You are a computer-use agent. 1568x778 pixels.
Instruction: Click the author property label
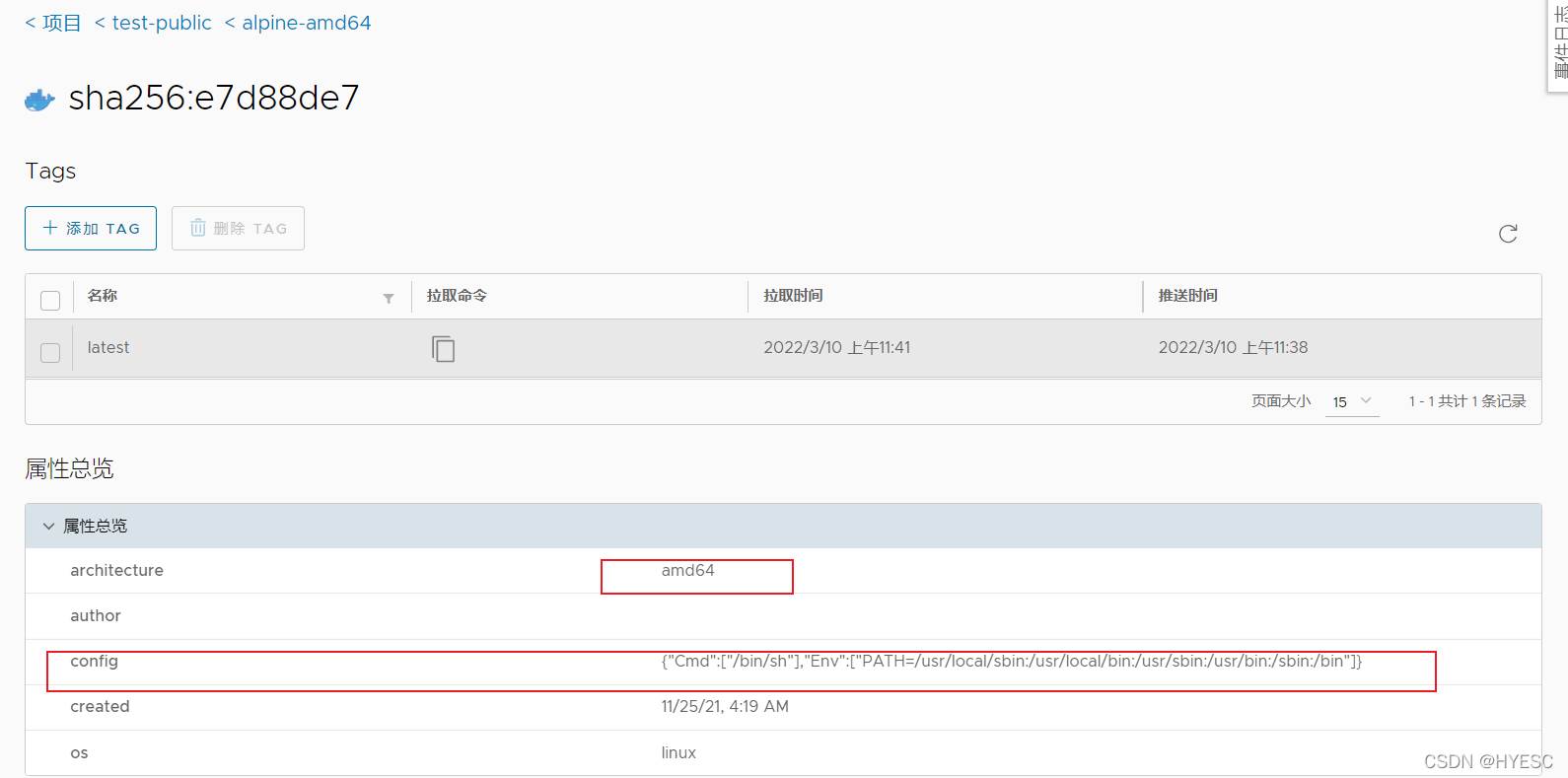(x=96, y=615)
